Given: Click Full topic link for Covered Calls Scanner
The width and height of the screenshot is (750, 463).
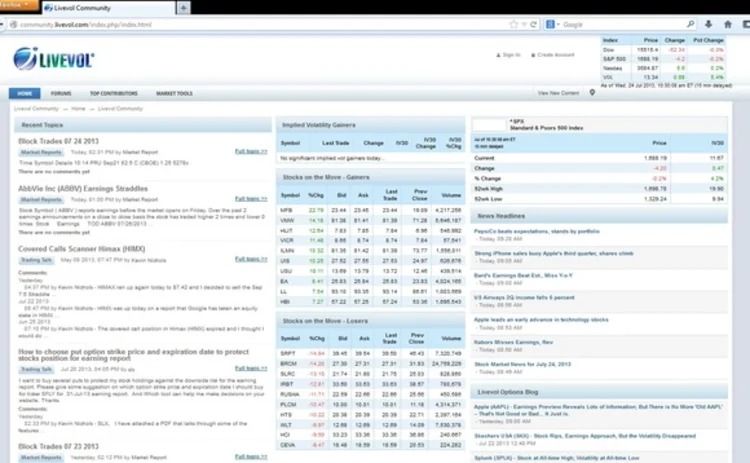Looking at the screenshot, I should coord(251,259).
